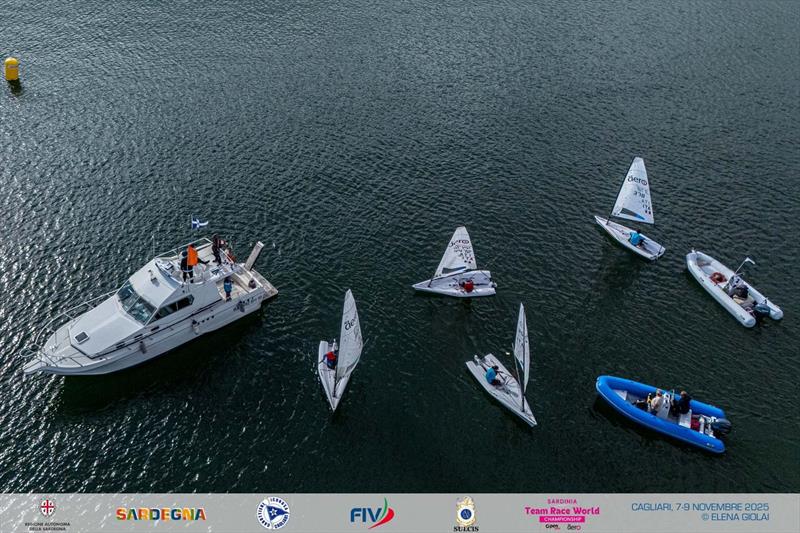This screenshot has height=533, width=800.
Task: Click the orange flag on the yacht
Action: 192,256
